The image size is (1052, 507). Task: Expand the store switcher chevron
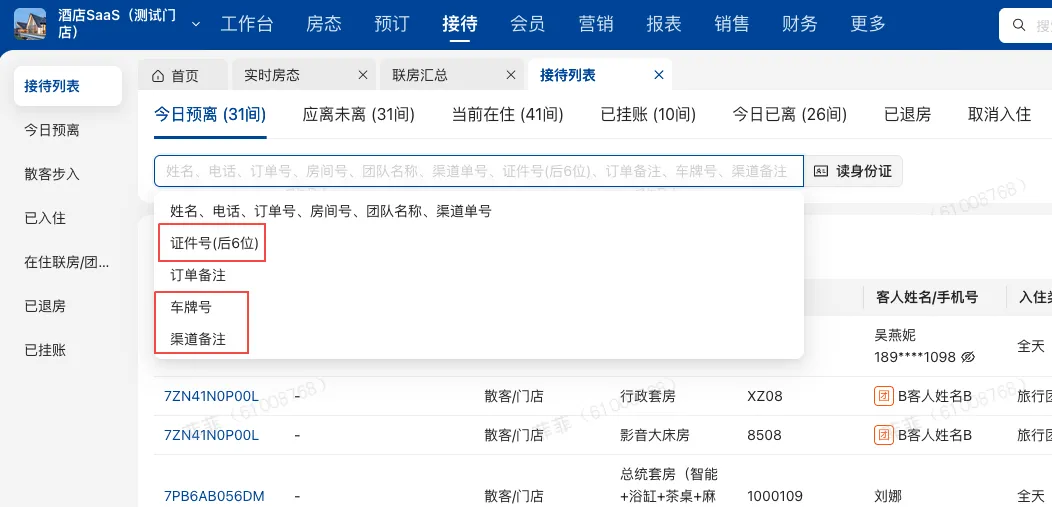(196, 24)
